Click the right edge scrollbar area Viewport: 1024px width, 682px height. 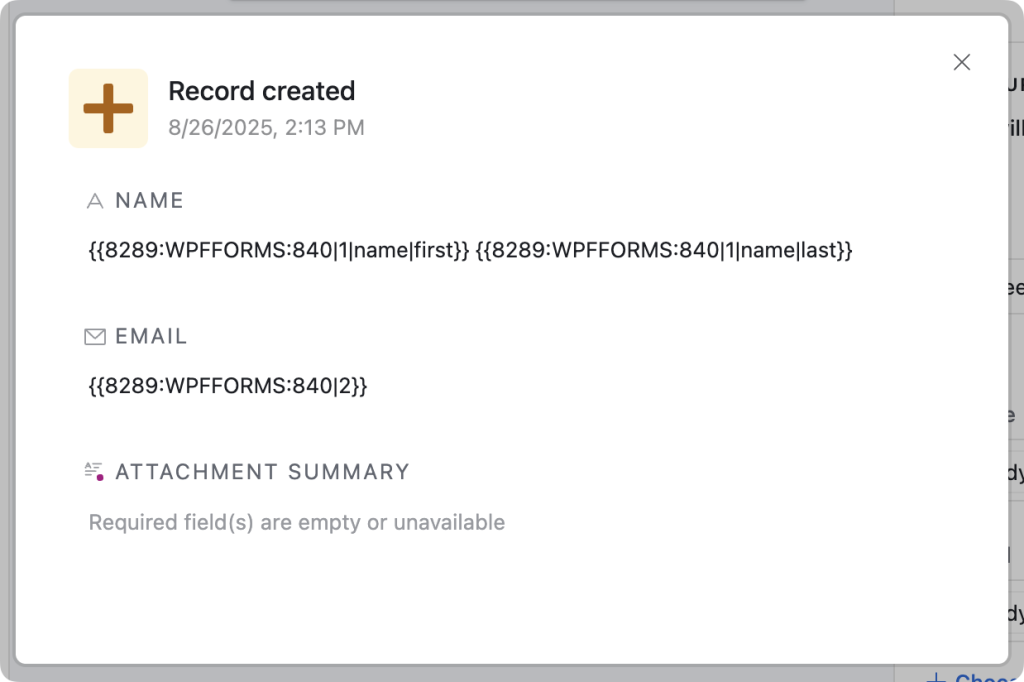click(x=1019, y=340)
